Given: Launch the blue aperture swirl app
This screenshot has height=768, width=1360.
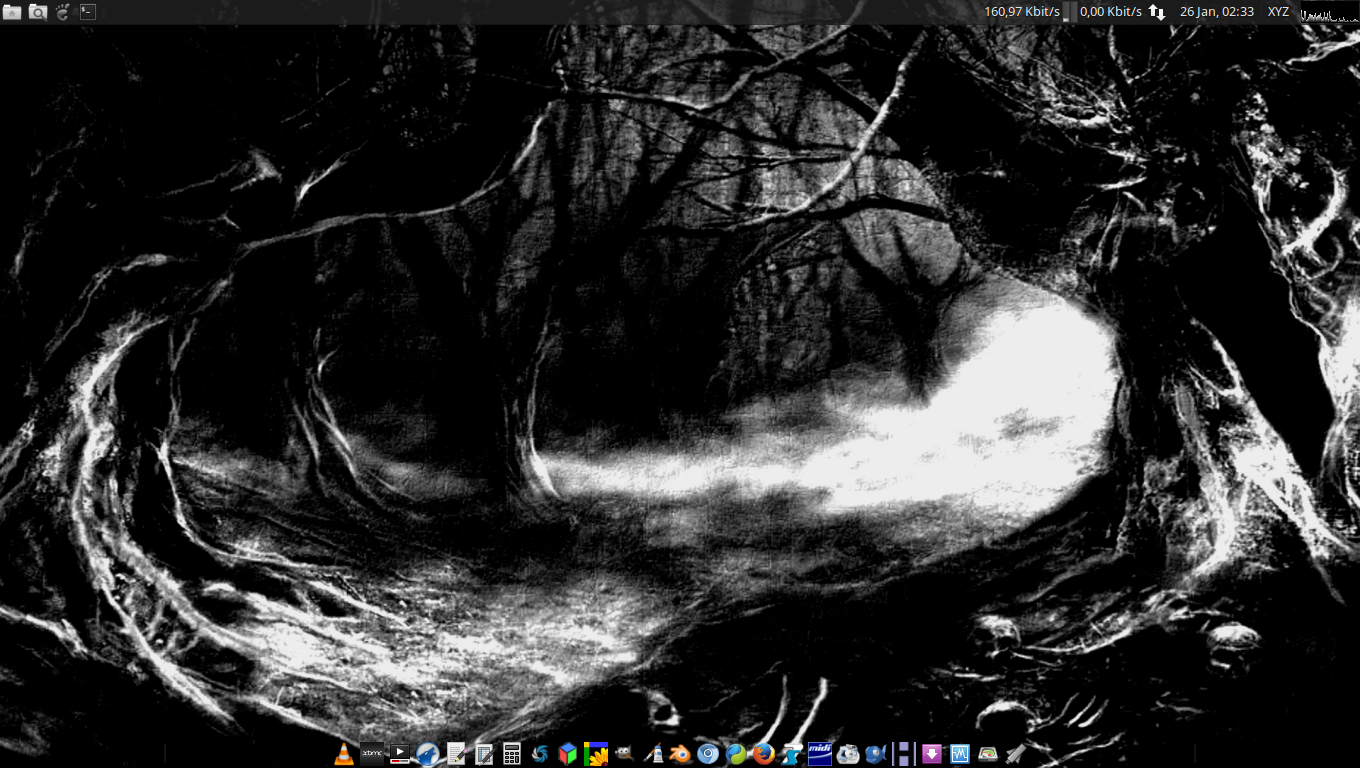Looking at the screenshot, I should 540,754.
